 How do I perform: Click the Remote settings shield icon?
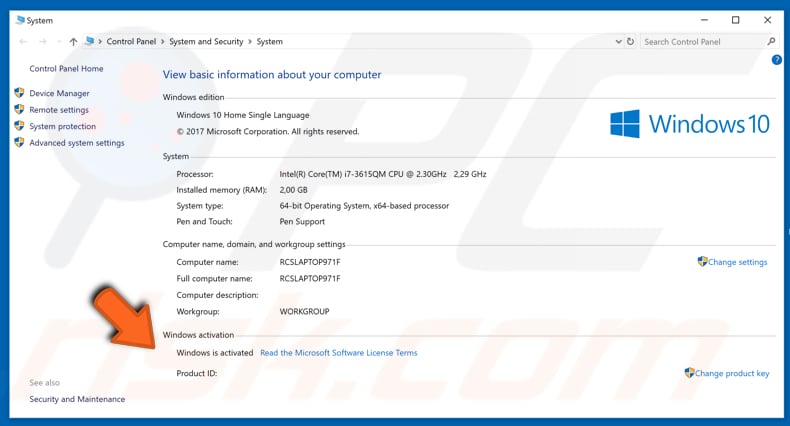tap(19, 109)
